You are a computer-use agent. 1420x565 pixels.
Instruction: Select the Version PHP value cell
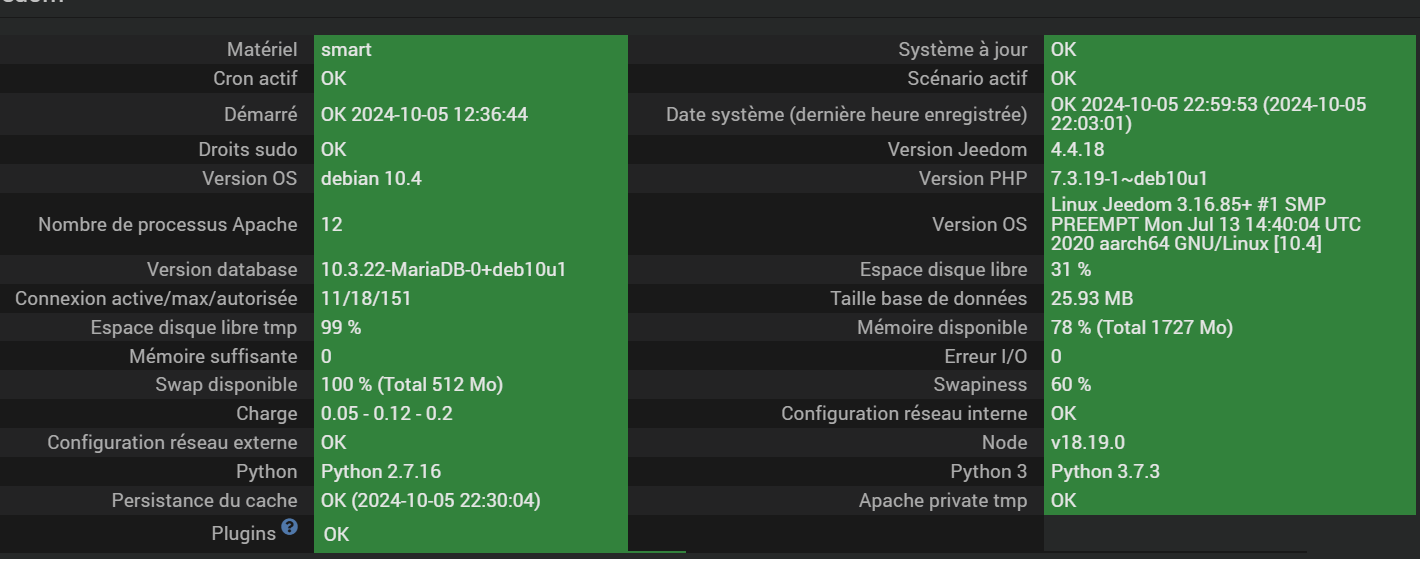coord(1230,179)
